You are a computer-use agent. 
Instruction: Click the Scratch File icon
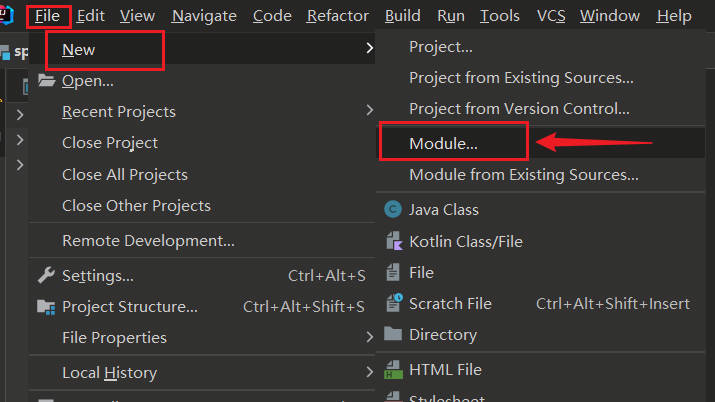click(392, 303)
